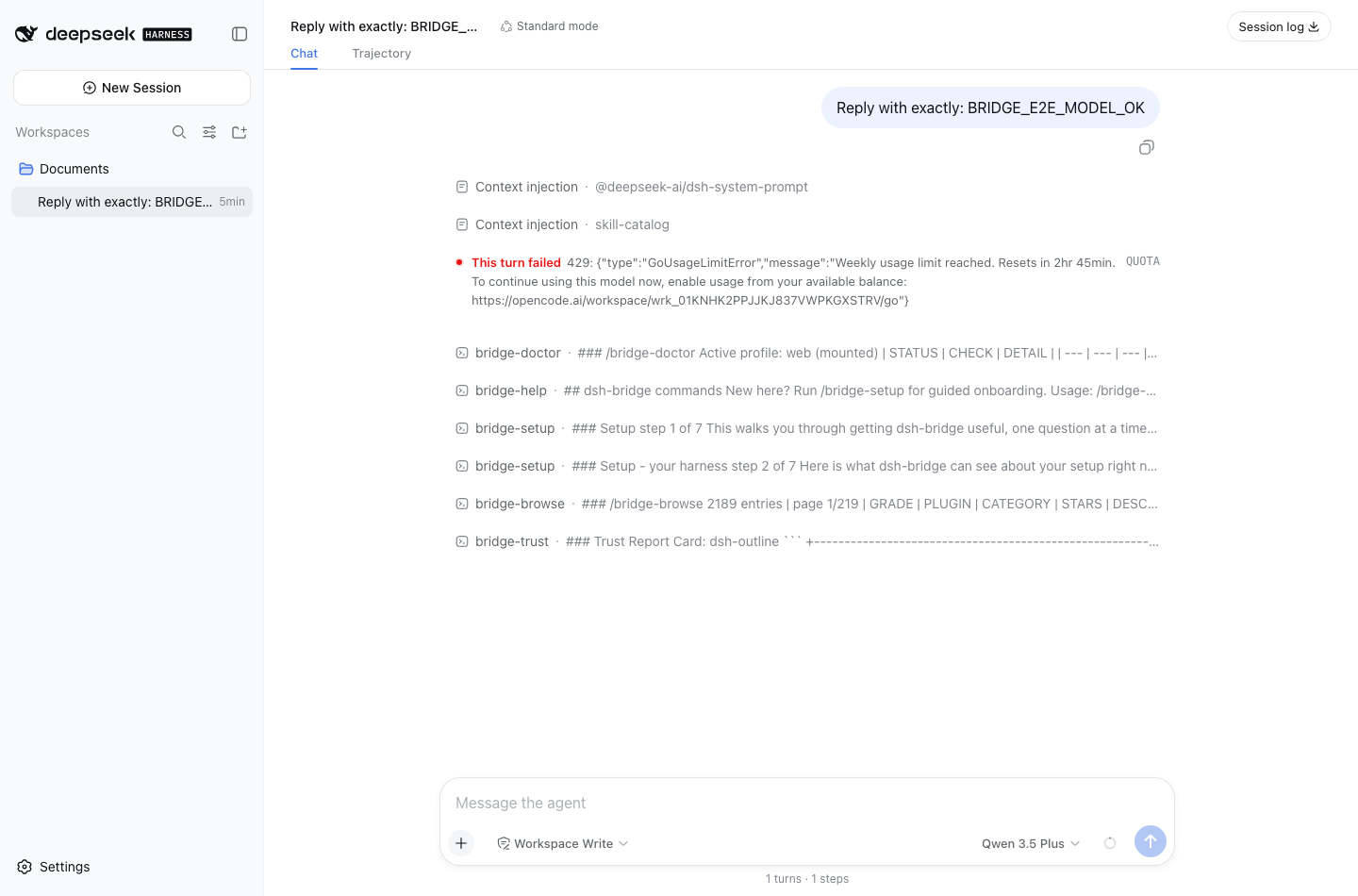
Task: Copy the user message
Action: pos(1147,147)
